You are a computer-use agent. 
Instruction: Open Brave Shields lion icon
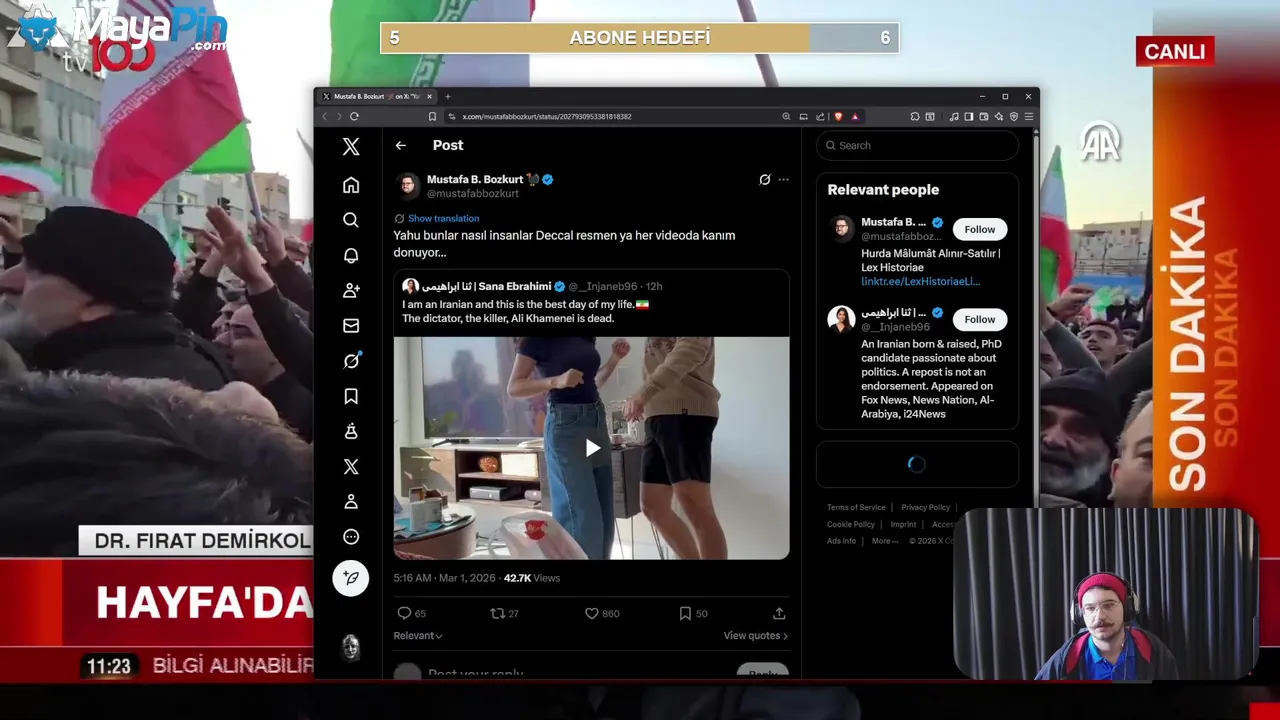(838, 116)
